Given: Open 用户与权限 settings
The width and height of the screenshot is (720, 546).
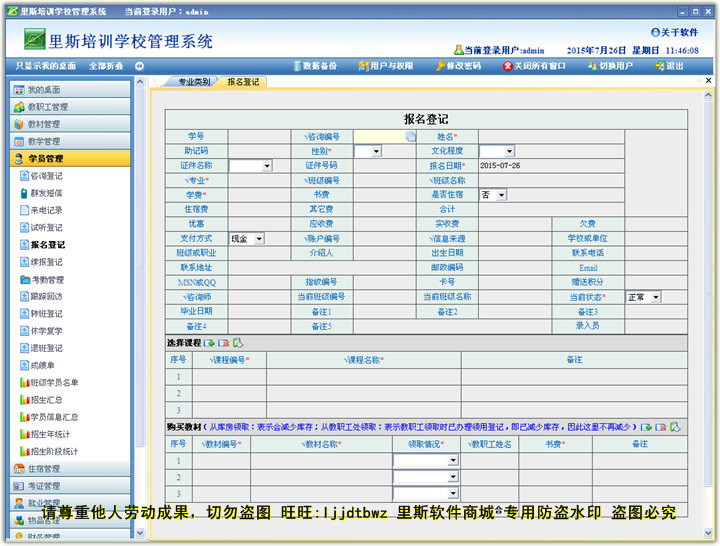Looking at the screenshot, I should point(386,66).
